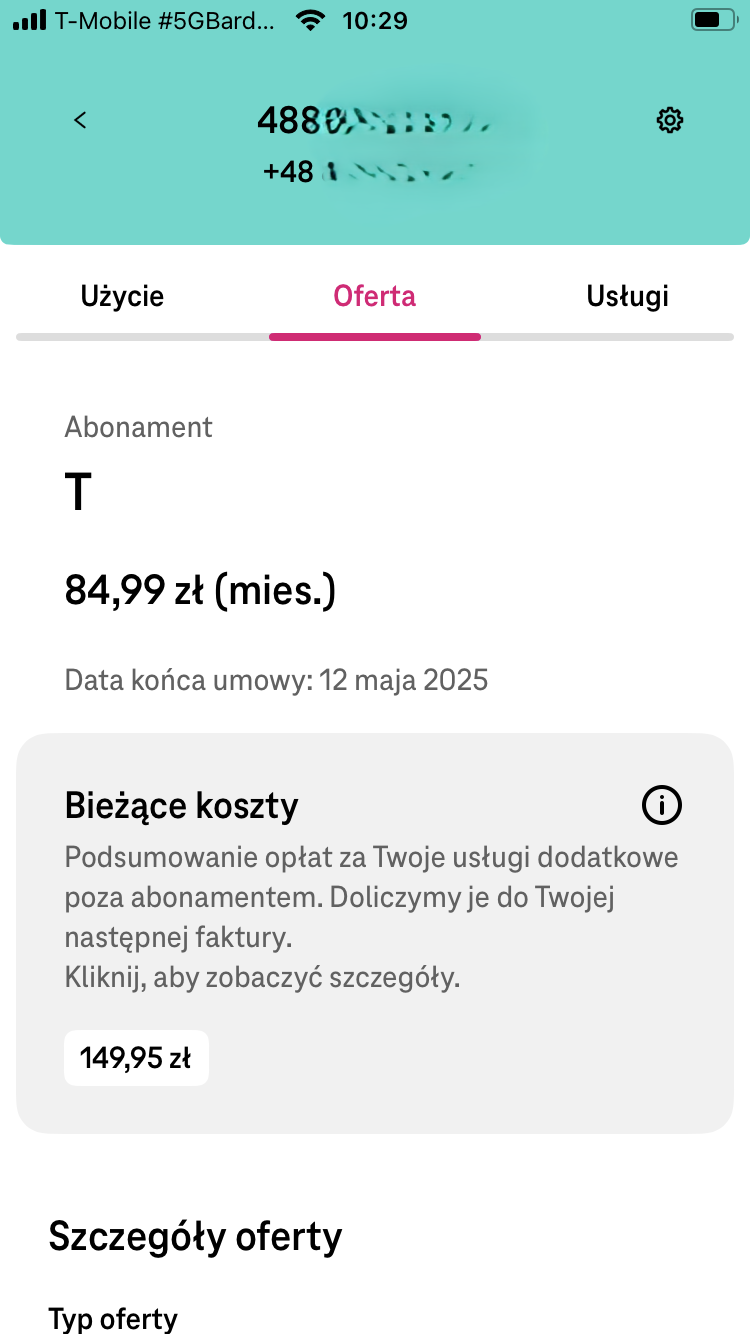Tap the Typ oferty label
This screenshot has width=750, height=1334.
pyautogui.click(x=113, y=1319)
